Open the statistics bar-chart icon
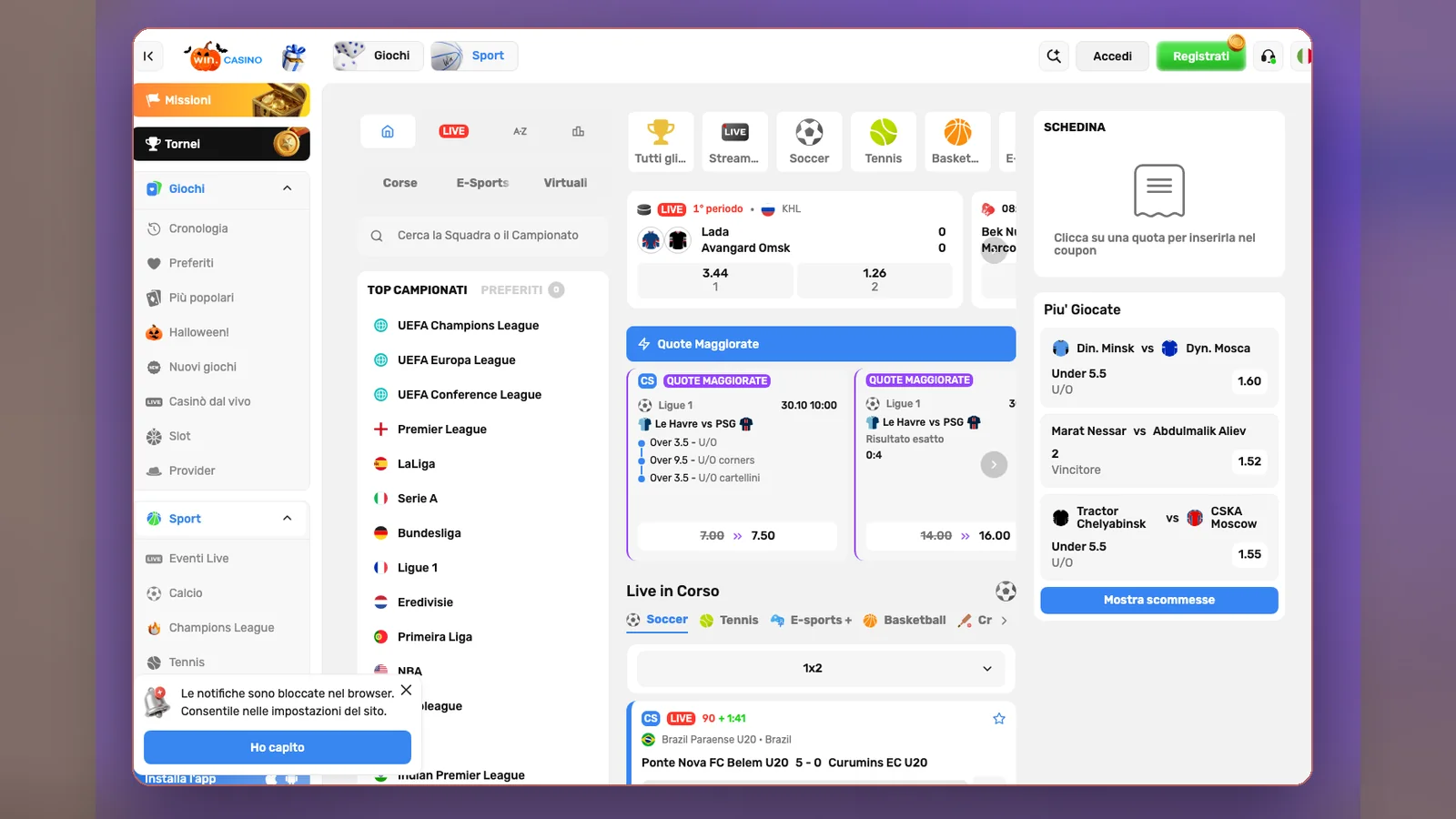Screen dimensions: 1456x819 [578, 132]
